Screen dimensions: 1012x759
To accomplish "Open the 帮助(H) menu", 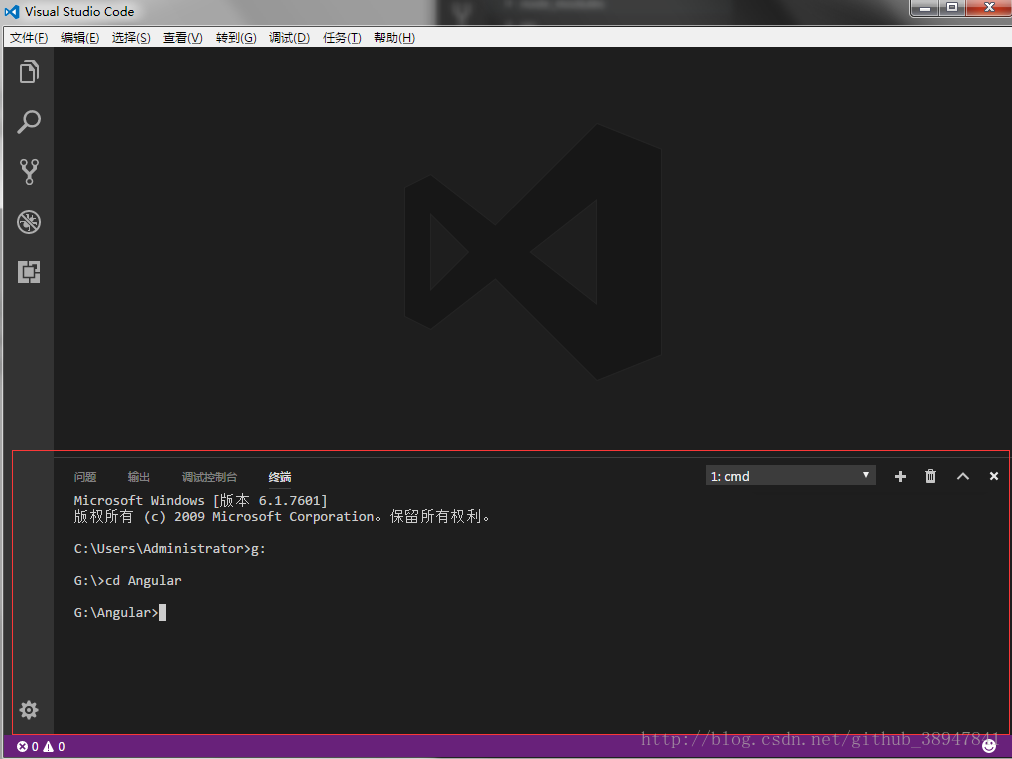I will (x=394, y=38).
